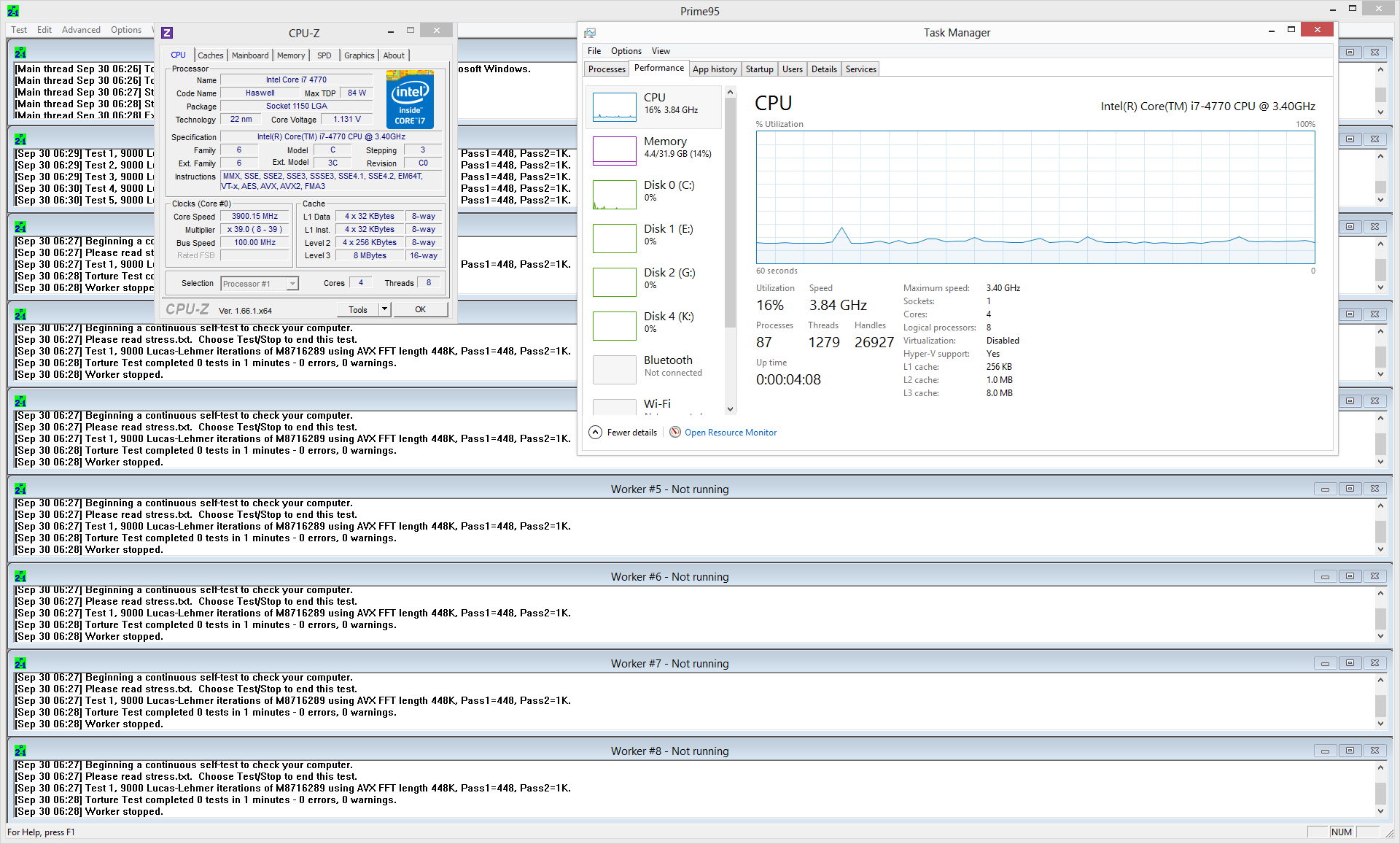
Task: Select the Memory usage graph thumbnail
Action: (614, 151)
